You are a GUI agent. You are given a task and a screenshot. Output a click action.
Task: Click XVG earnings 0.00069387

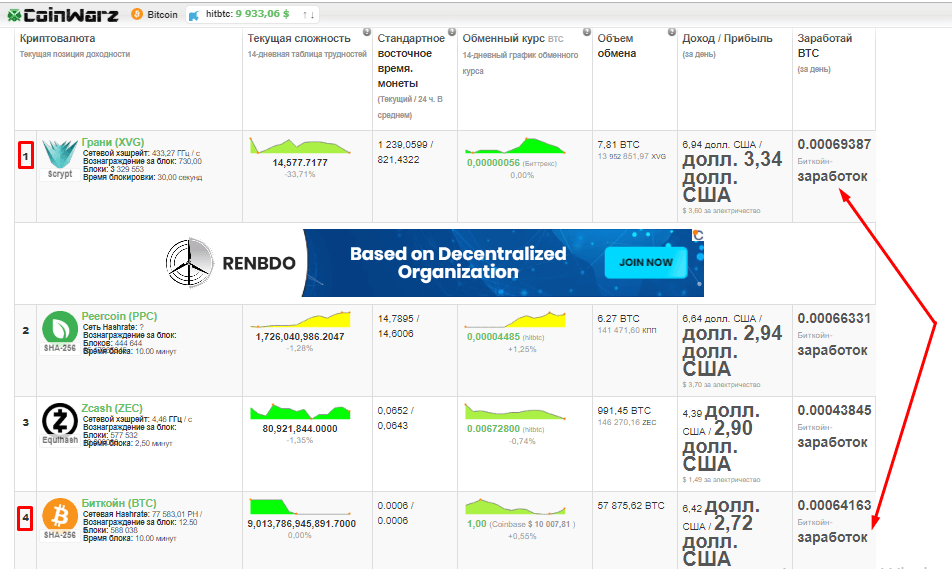tap(834, 145)
